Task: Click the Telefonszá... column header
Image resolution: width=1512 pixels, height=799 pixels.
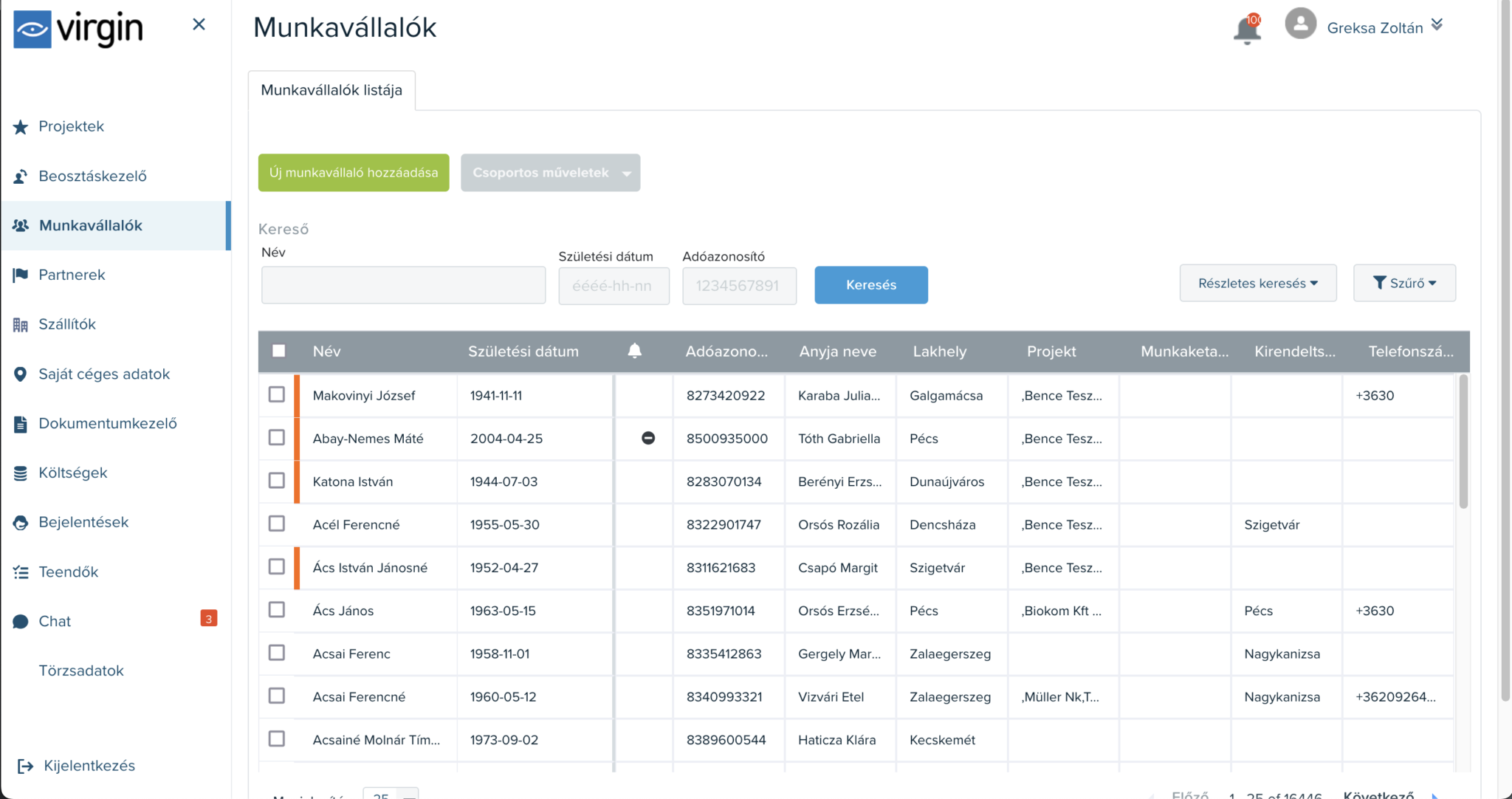Action: click(1411, 352)
